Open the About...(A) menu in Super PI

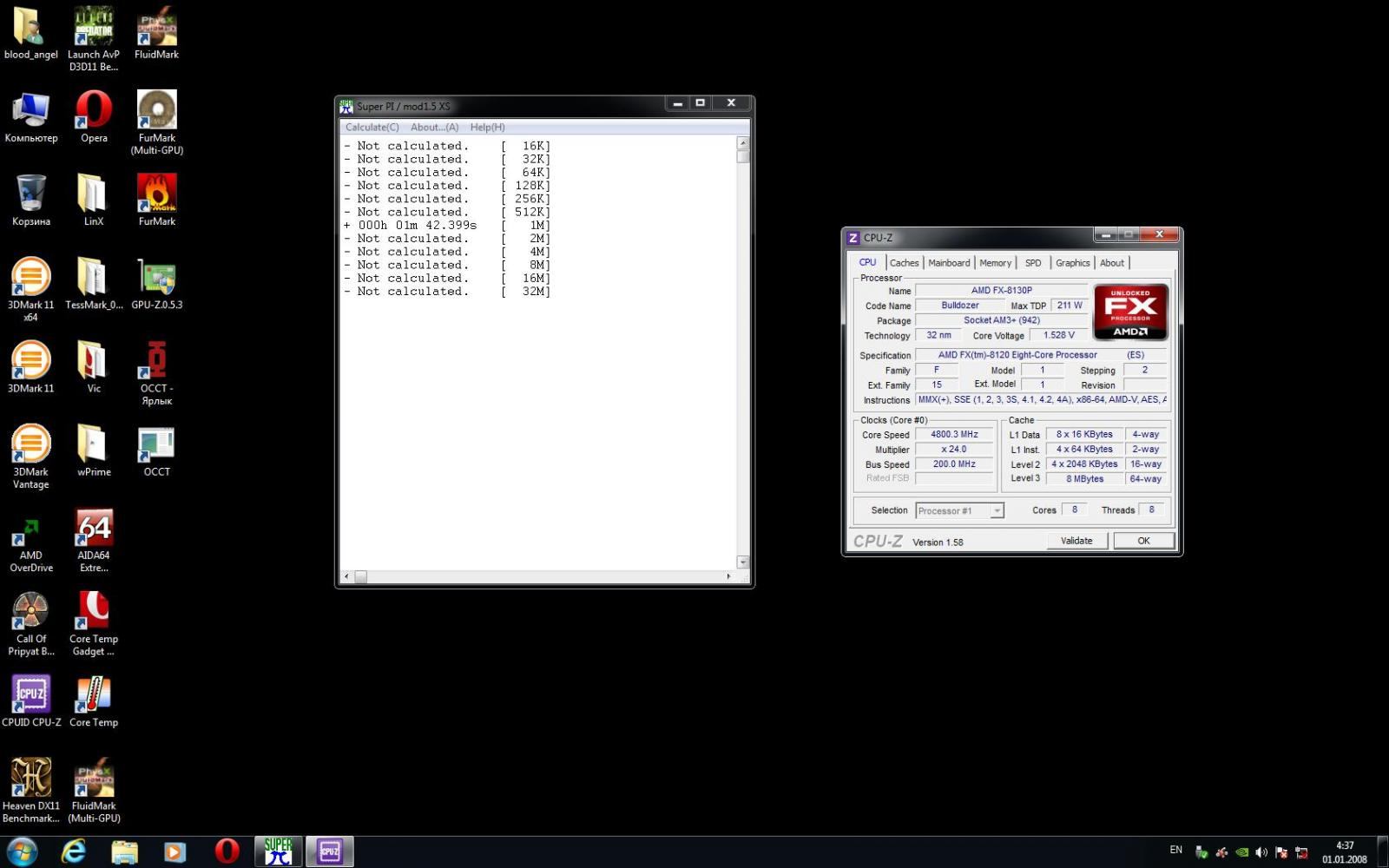point(434,127)
